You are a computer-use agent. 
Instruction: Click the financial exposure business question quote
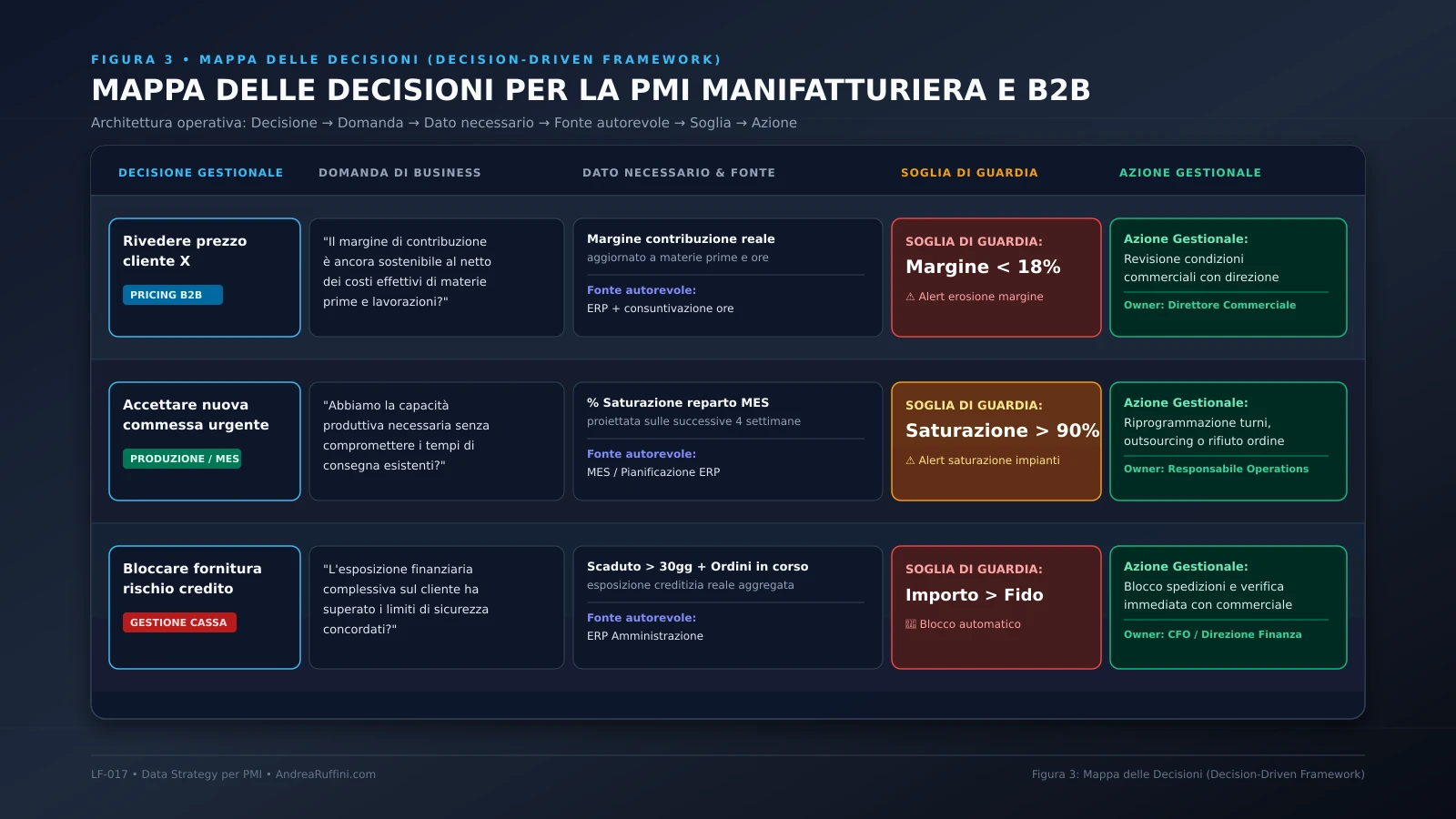point(406,599)
